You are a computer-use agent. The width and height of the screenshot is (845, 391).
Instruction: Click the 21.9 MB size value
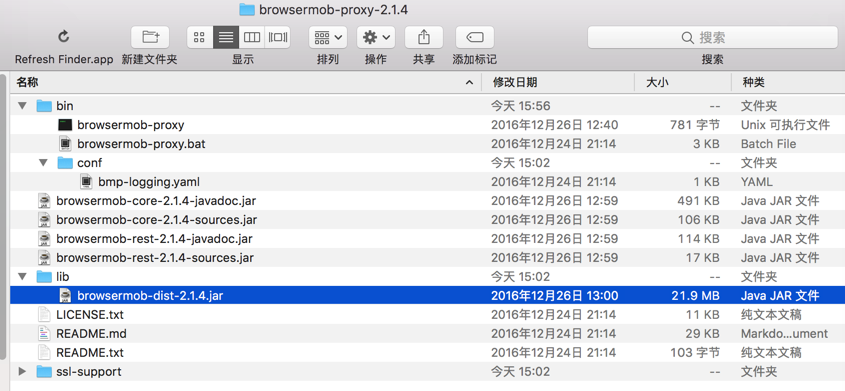(696, 295)
